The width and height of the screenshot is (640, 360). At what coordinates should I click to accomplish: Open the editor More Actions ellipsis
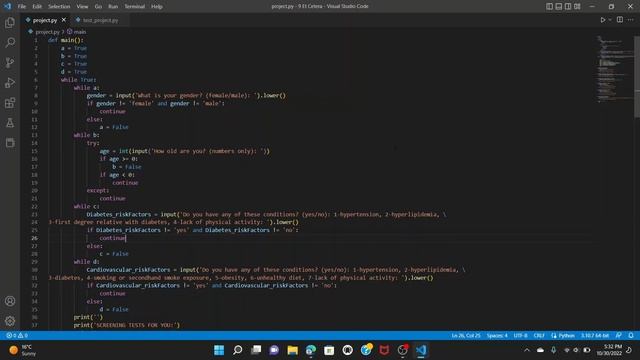[631, 20]
